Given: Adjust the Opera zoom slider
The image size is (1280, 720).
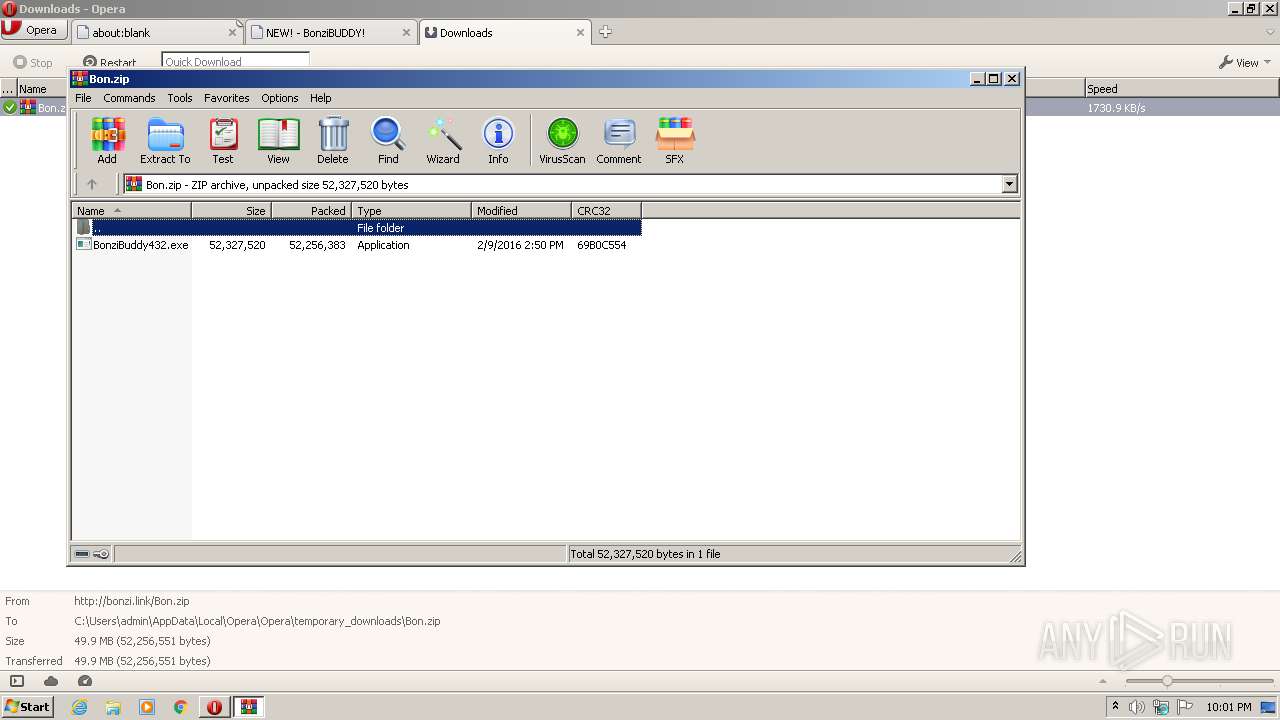Looking at the screenshot, I should (x=1166, y=681).
